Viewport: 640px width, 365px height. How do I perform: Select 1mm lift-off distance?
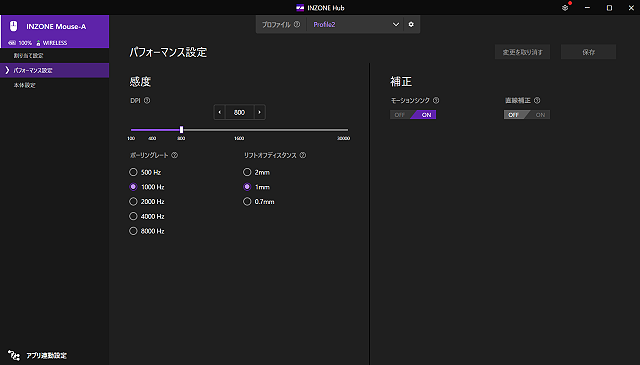pos(247,187)
